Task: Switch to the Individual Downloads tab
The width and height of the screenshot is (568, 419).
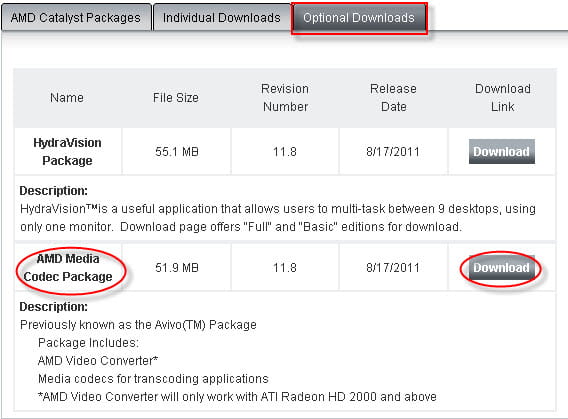Action: click(x=222, y=17)
